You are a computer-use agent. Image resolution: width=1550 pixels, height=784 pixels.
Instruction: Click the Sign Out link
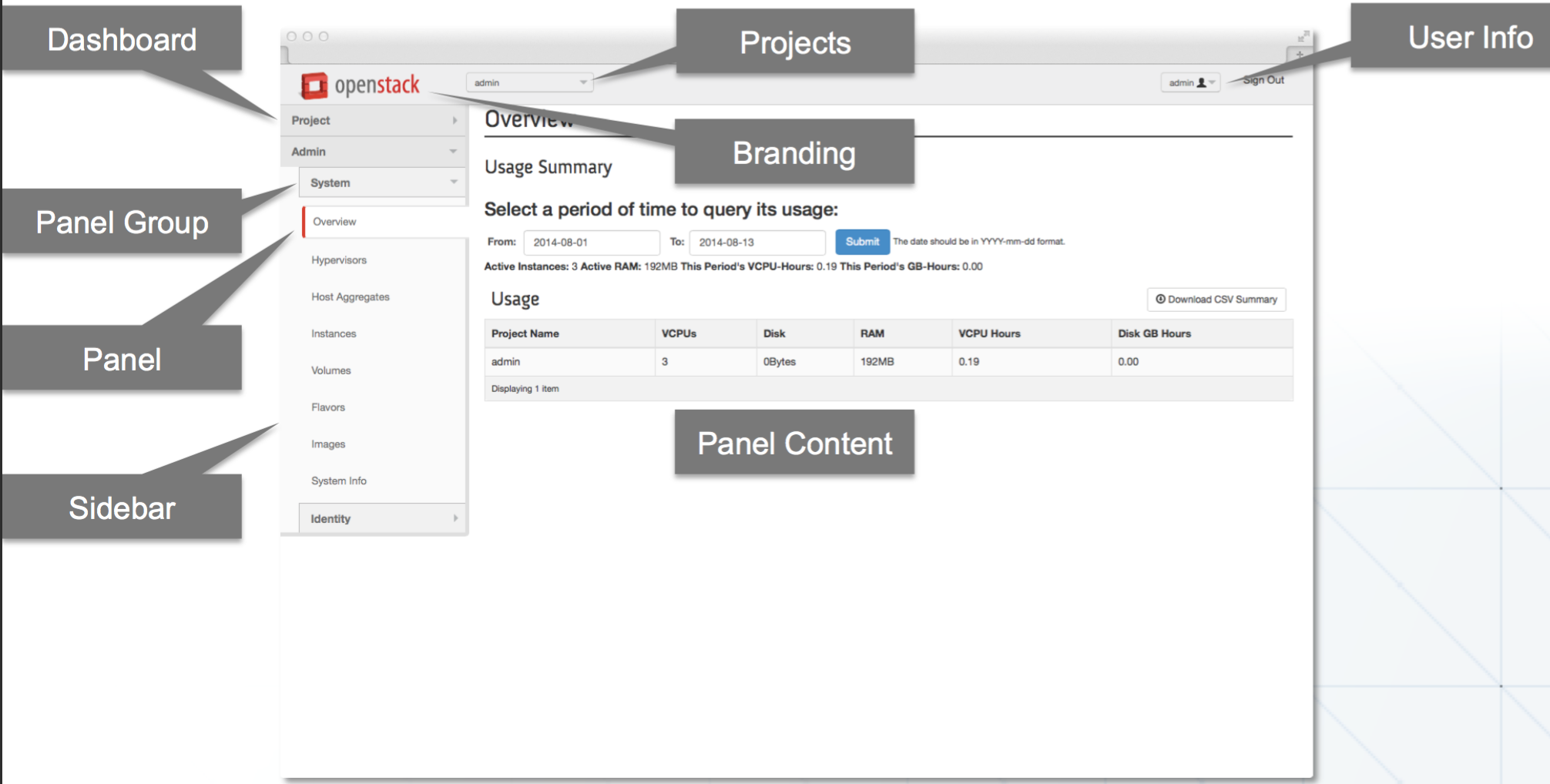tap(1263, 80)
